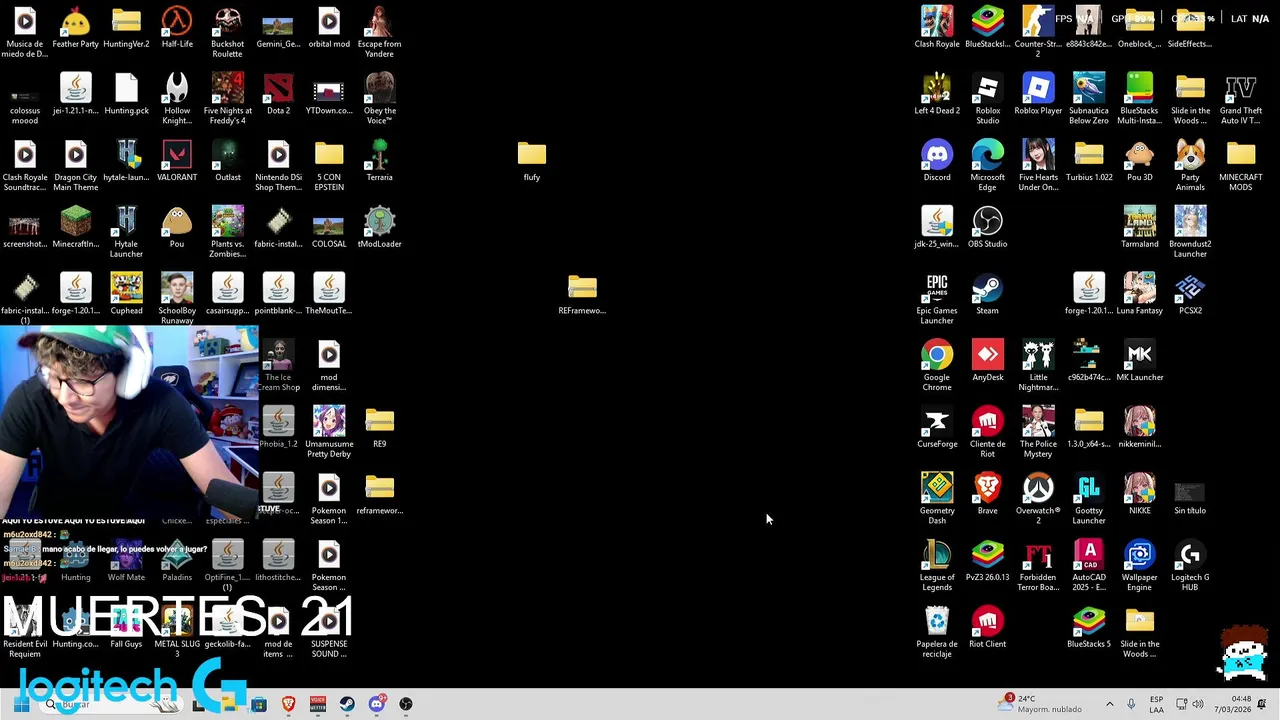The height and width of the screenshot is (720, 1280).
Task: Launch Gootsy Launcher icon
Action: coord(1089,499)
